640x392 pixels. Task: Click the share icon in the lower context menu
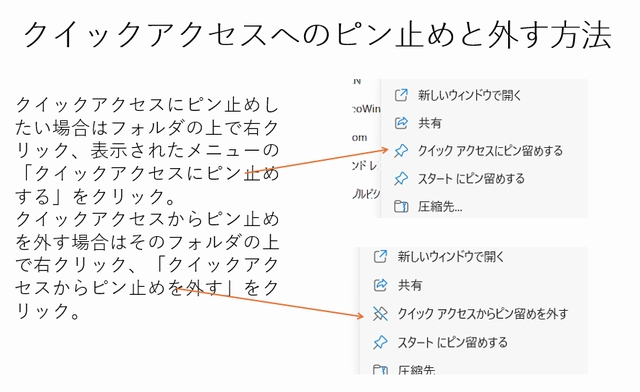click(x=380, y=285)
